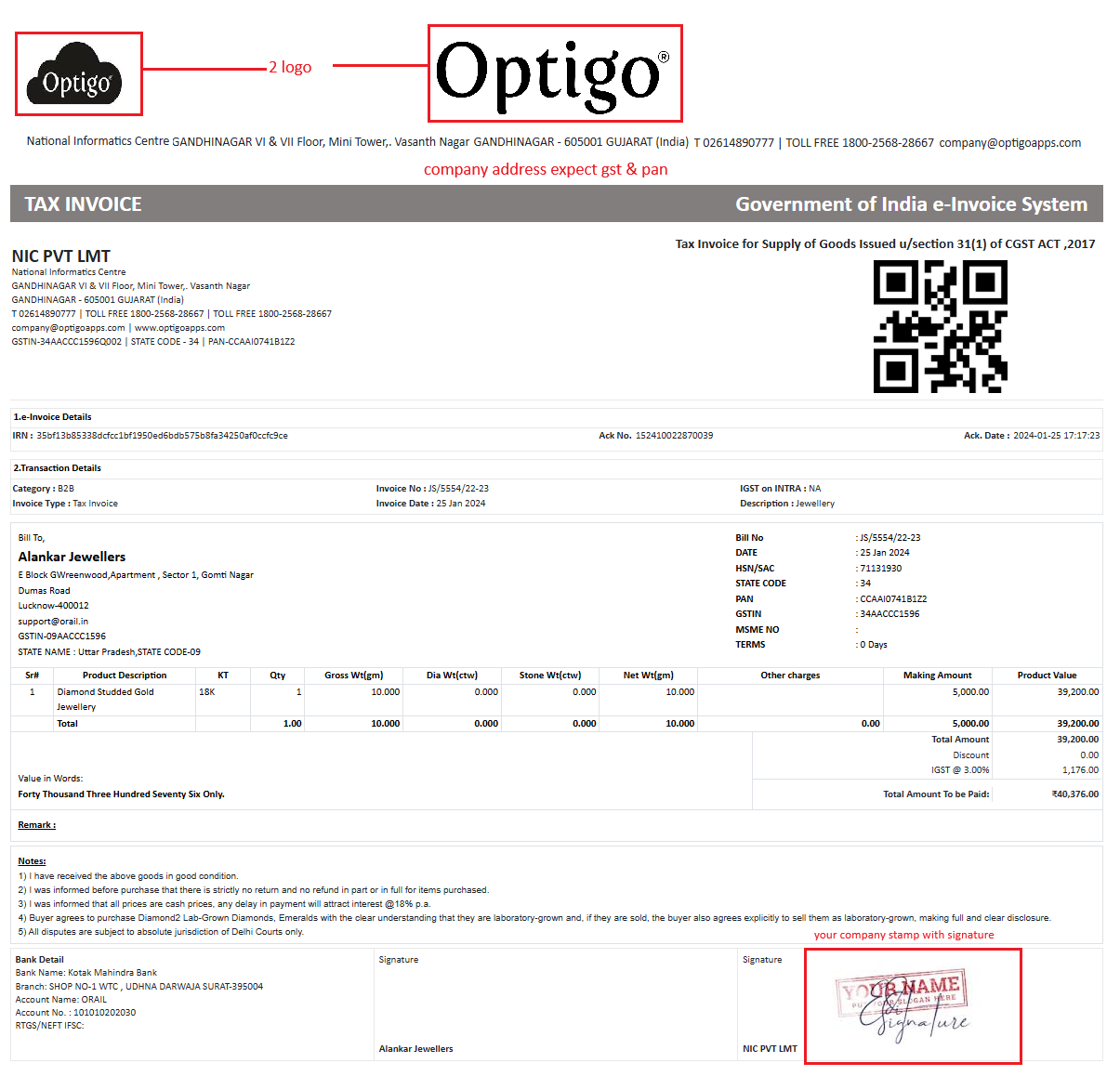Image resolution: width=1120 pixels, height=1076 pixels.
Task: Click the Ack. Date timestamp value
Action: [x=1056, y=436]
